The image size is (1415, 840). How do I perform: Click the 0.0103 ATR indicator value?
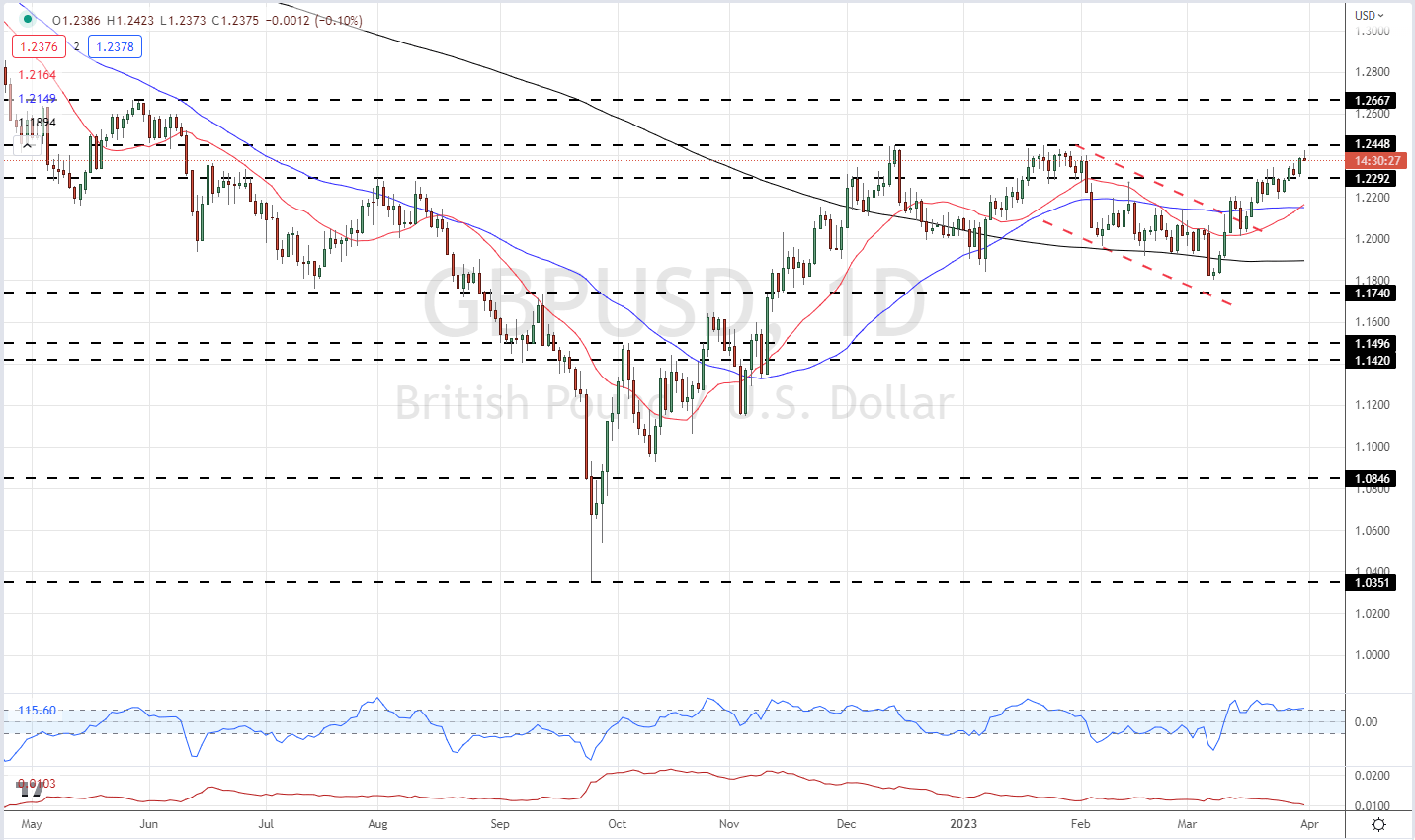(x=38, y=784)
